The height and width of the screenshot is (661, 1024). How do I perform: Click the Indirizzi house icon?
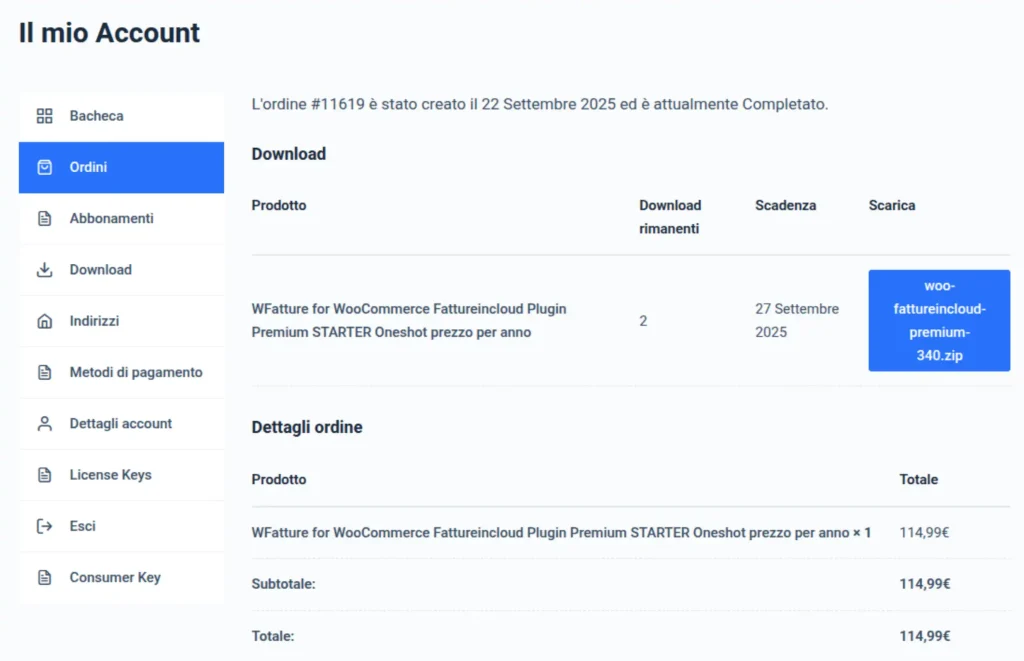click(44, 321)
